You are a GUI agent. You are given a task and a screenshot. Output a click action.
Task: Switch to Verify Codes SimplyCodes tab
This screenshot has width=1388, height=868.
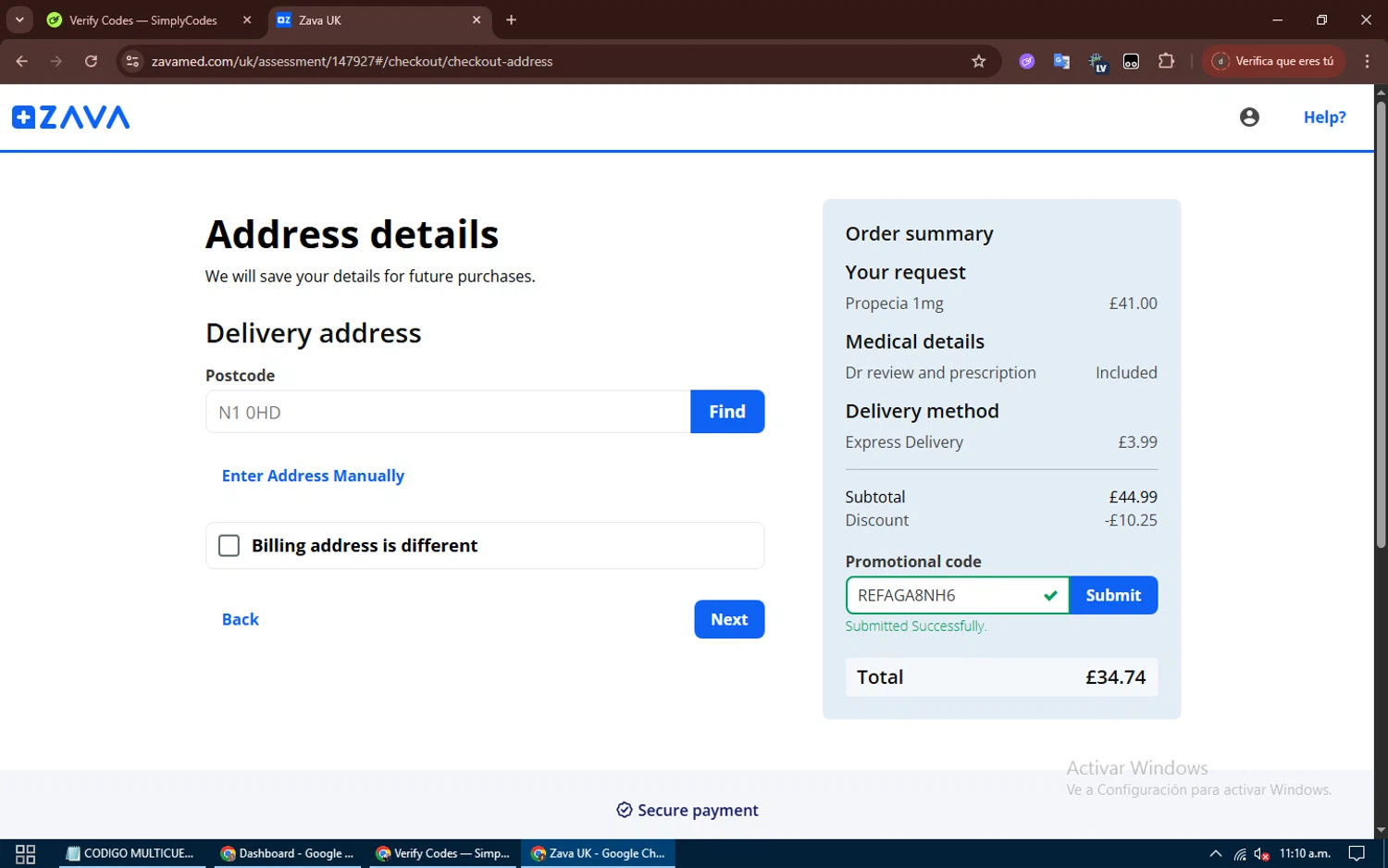pyautogui.click(x=143, y=20)
